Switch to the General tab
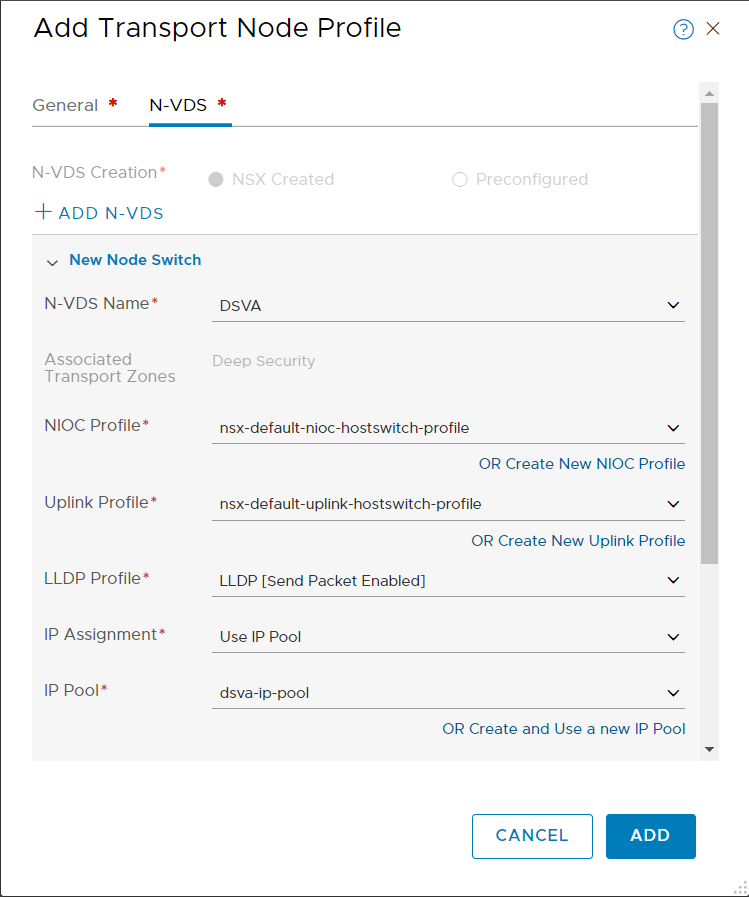The width and height of the screenshot is (749, 897). coord(65,105)
